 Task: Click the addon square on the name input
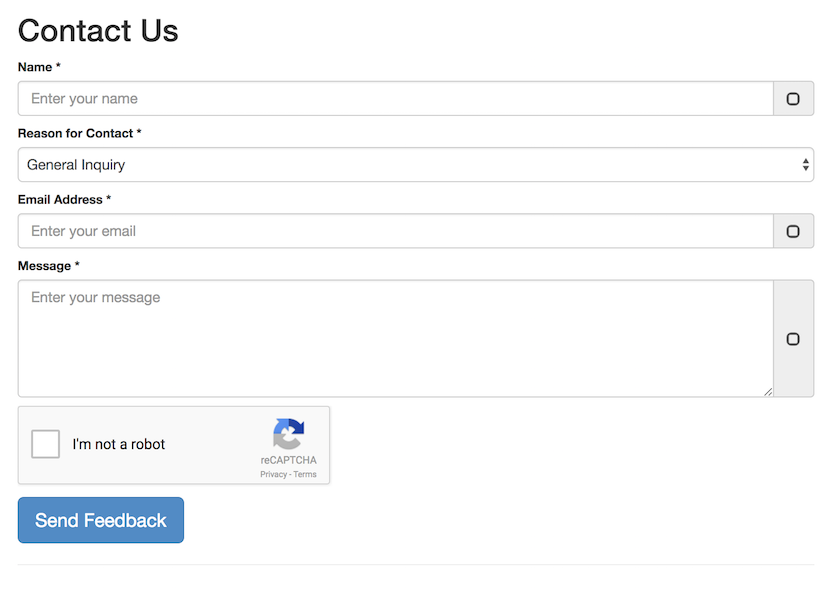tap(793, 98)
